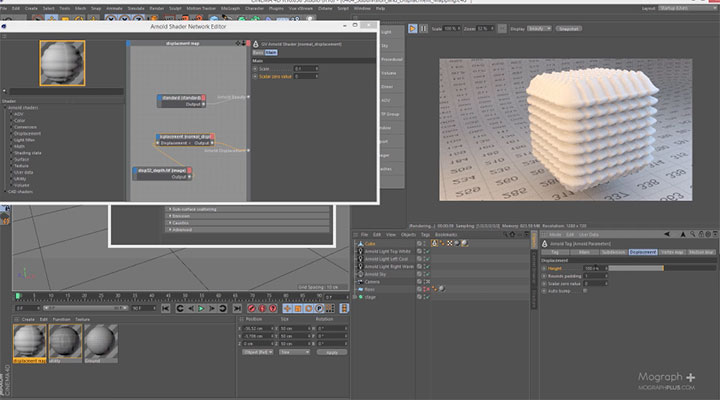Viewport: 720px width, 400px height.
Task: Click the Arnold Sky object icon
Action: pos(360,274)
